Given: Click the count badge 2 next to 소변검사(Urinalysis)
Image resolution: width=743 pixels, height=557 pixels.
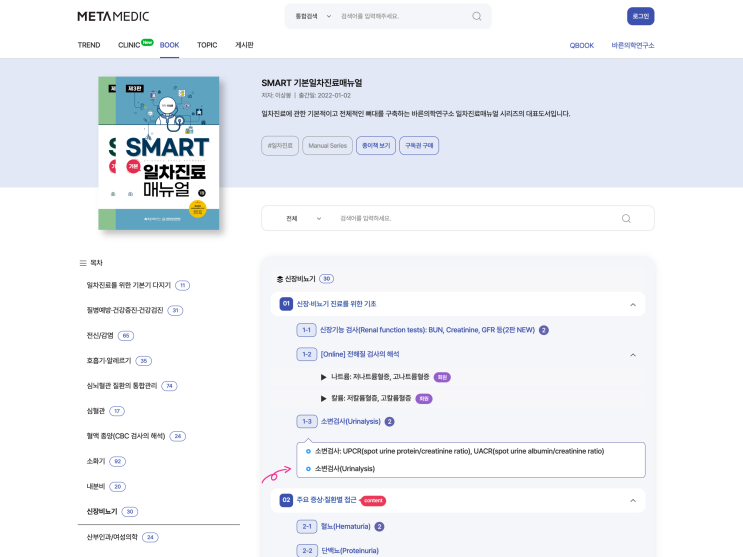Looking at the screenshot, I should click(x=390, y=421).
